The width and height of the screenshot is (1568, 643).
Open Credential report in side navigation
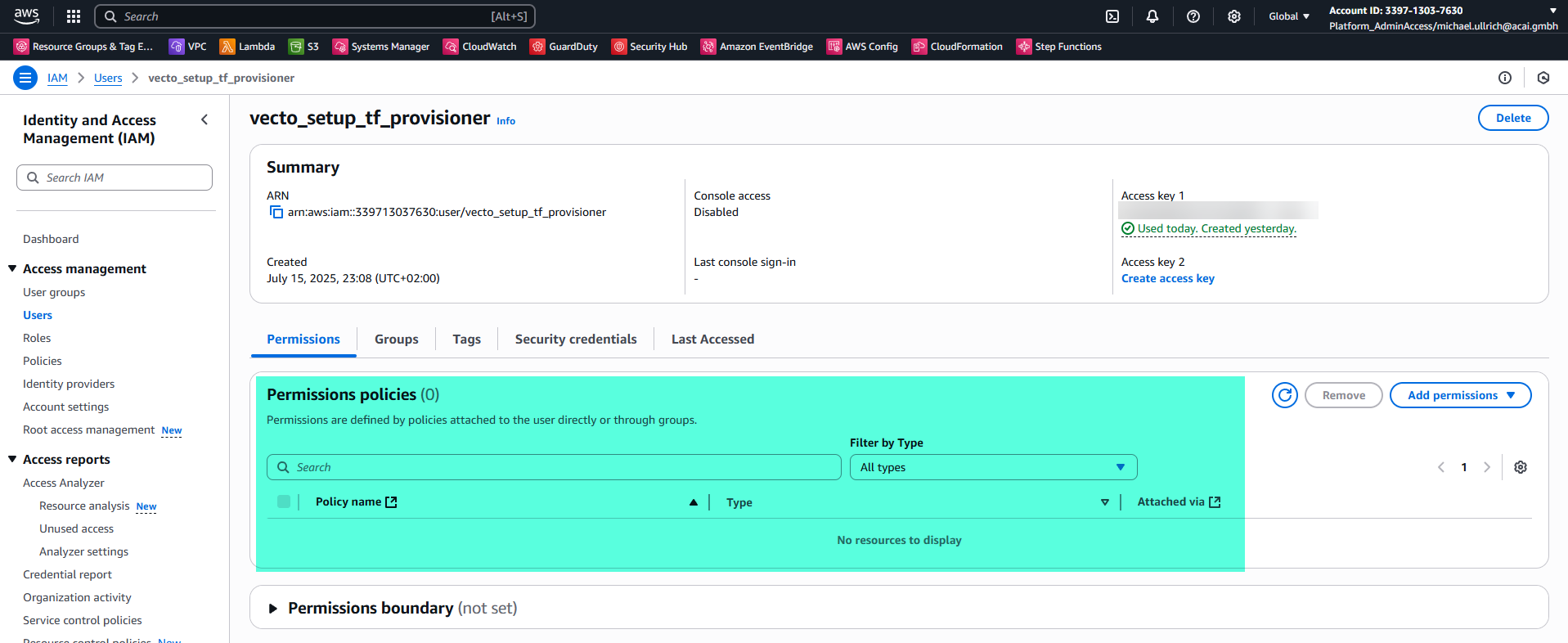pyautogui.click(x=67, y=574)
